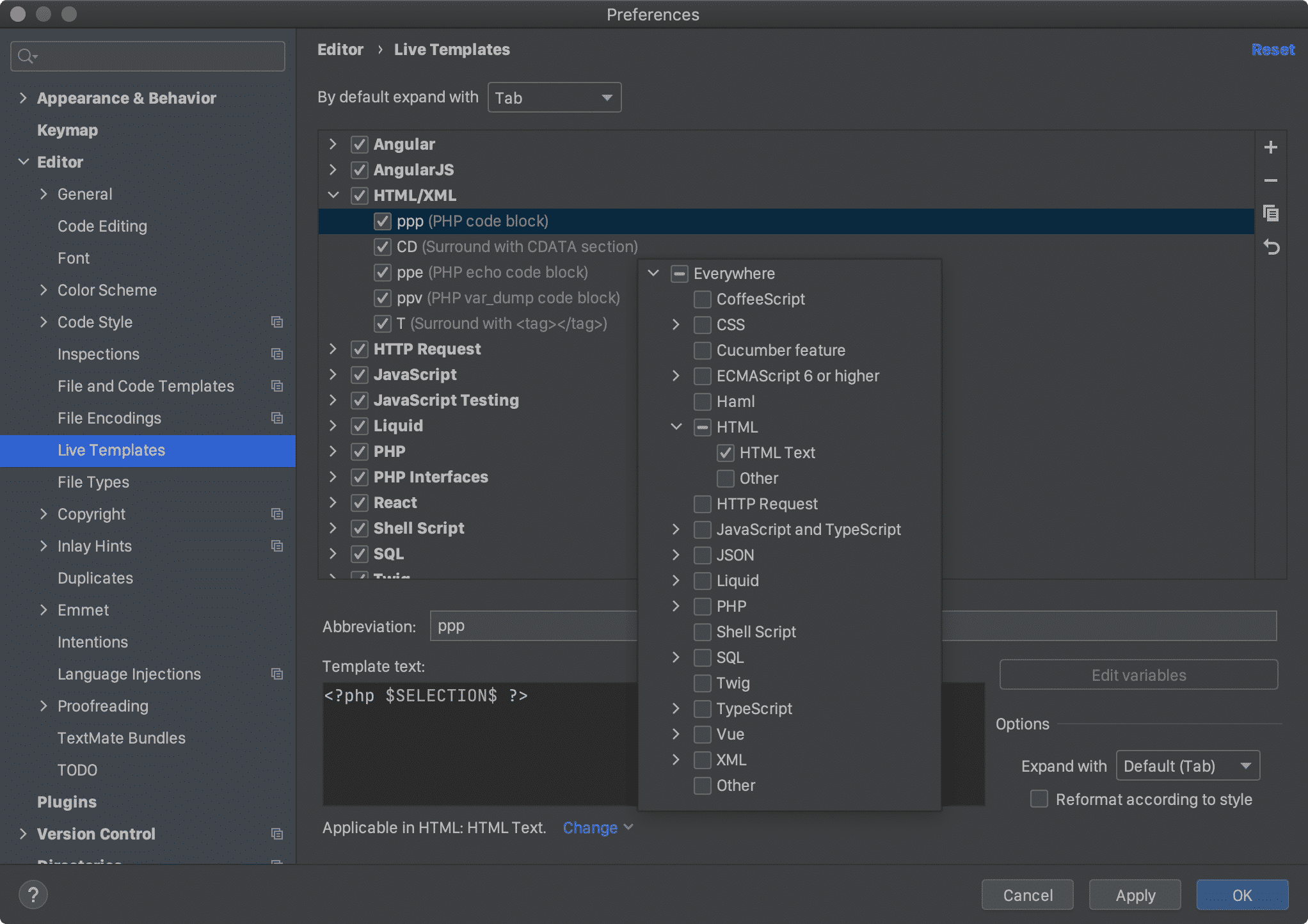Open TextMate Bundles settings
Screen dimensions: 1308x924
click(122, 738)
